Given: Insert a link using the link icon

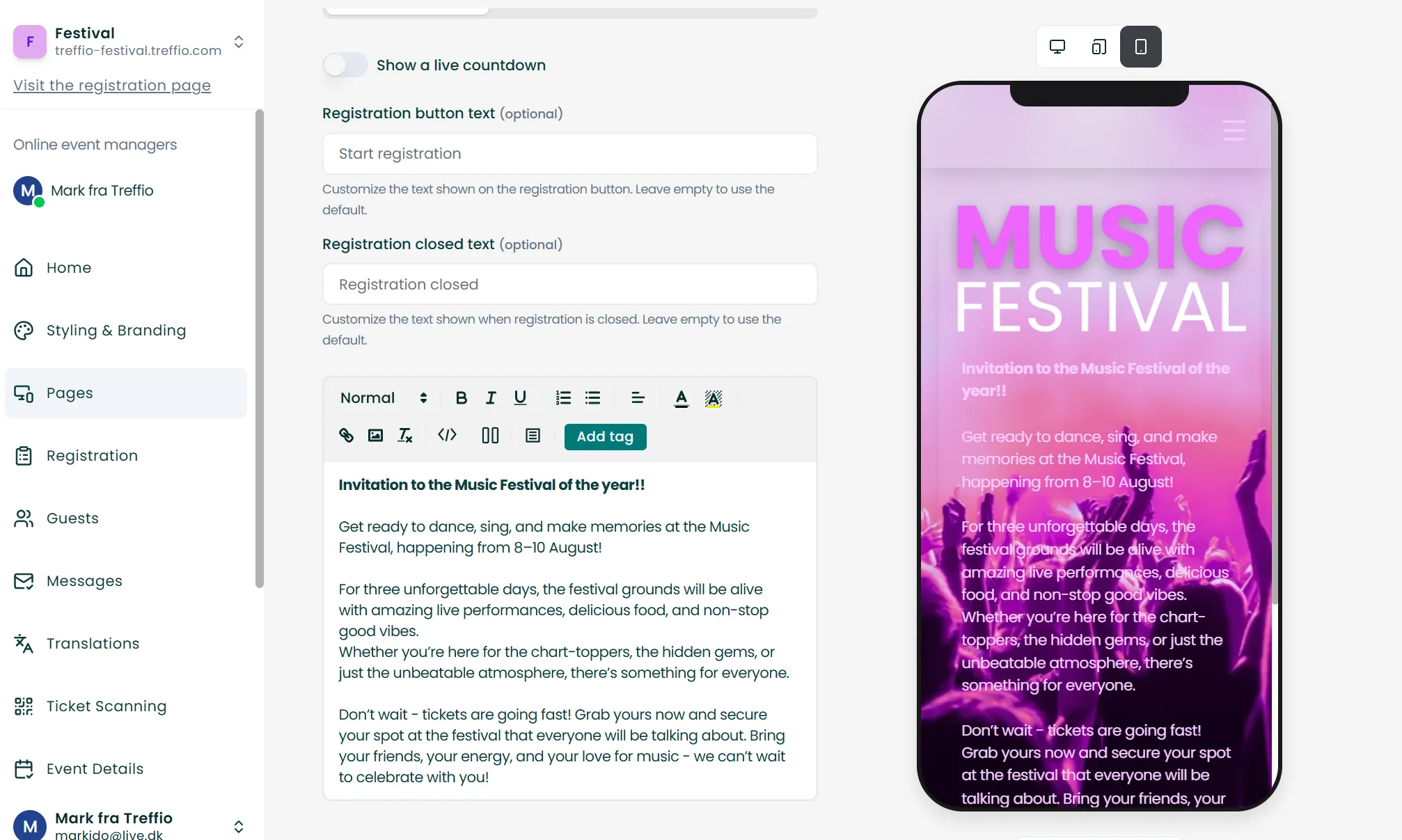Looking at the screenshot, I should [346, 436].
